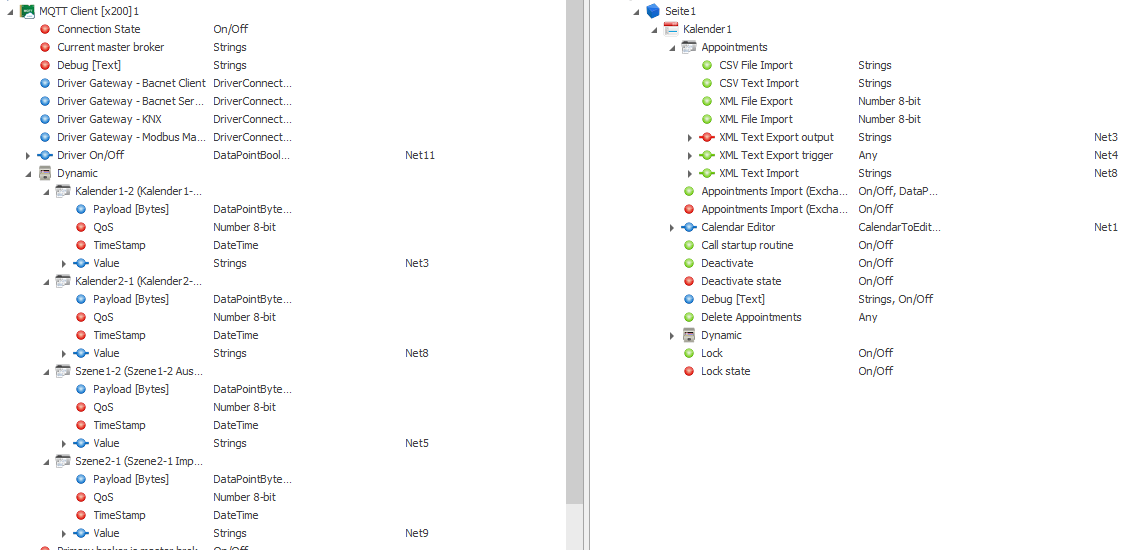Expand the Value node linked to Net5
Image resolution: width=1132 pixels, height=550 pixels.
[64, 443]
